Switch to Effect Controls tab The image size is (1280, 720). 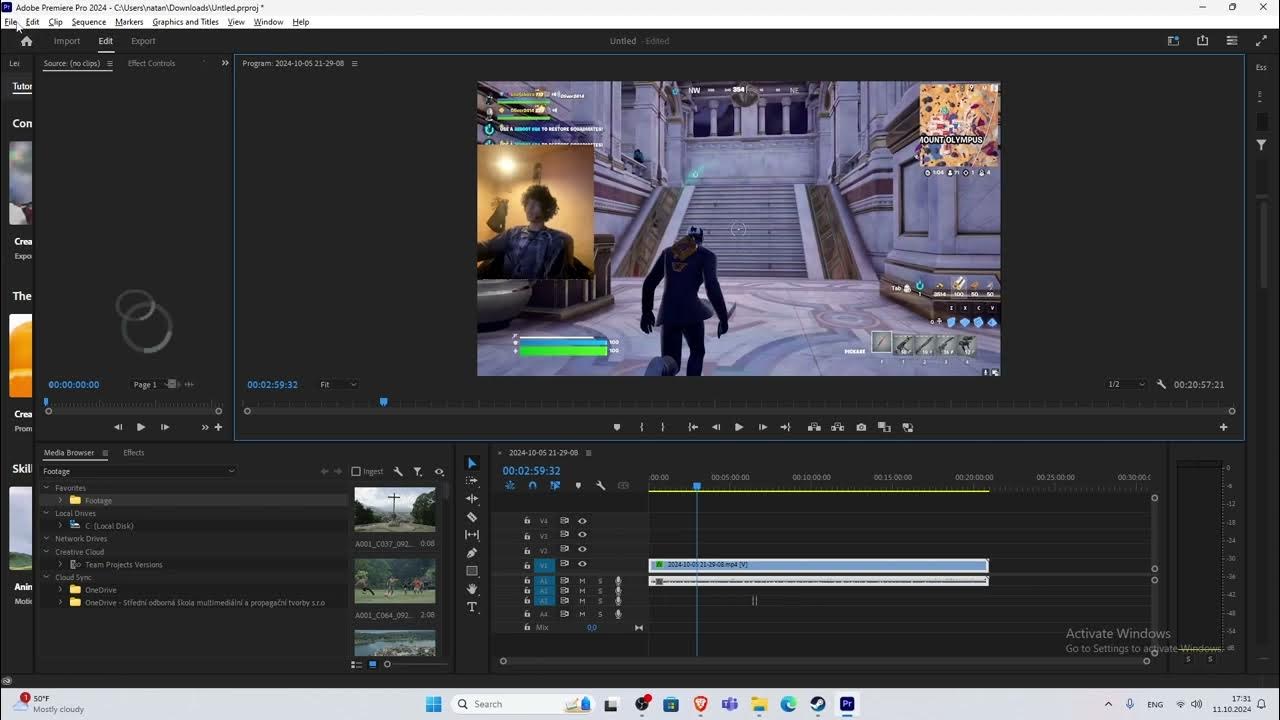click(x=151, y=63)
